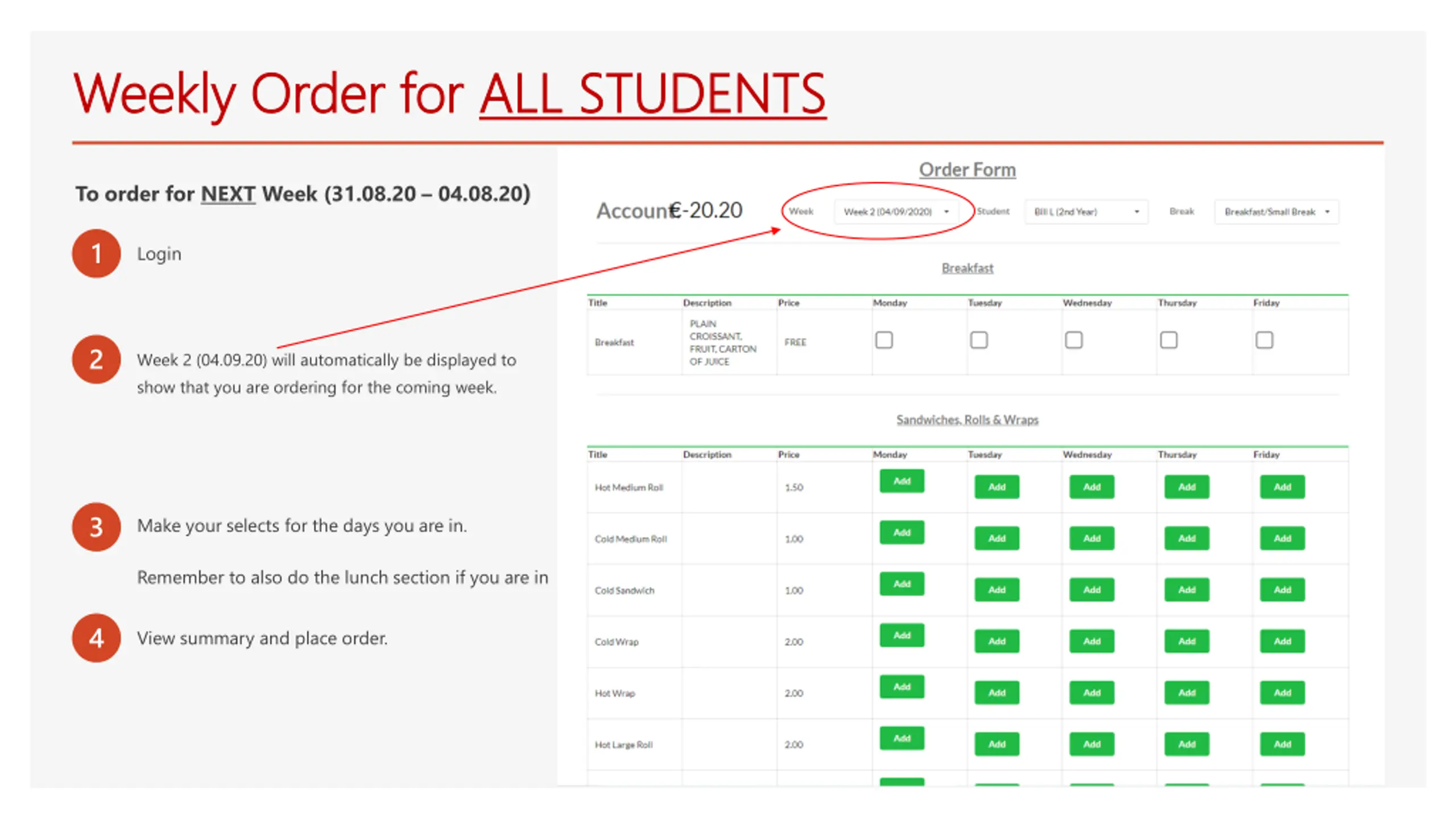Add Hot Wrap for Thursday
Image resolution: width=1456 pixels, height=819 pixels.
tap(1187, 693)
